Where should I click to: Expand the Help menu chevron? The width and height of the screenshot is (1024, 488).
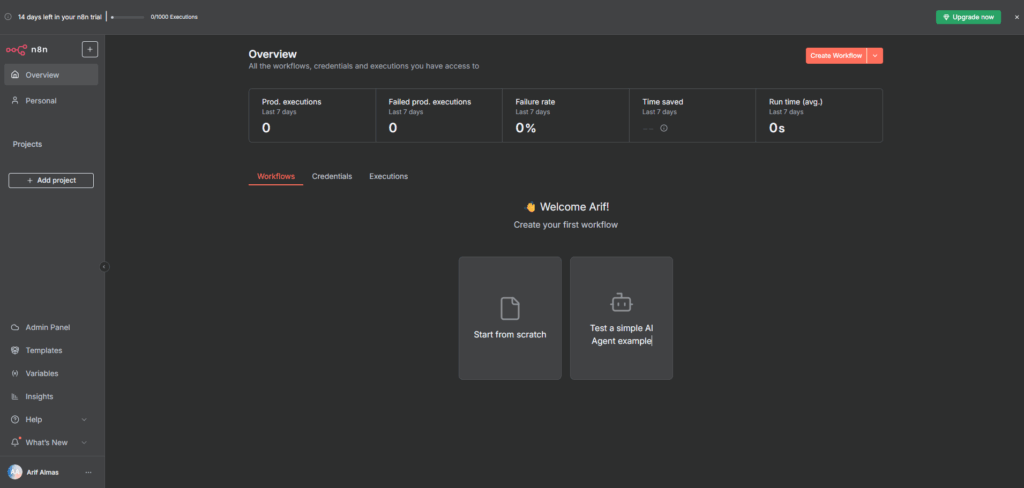pos(84,419)
